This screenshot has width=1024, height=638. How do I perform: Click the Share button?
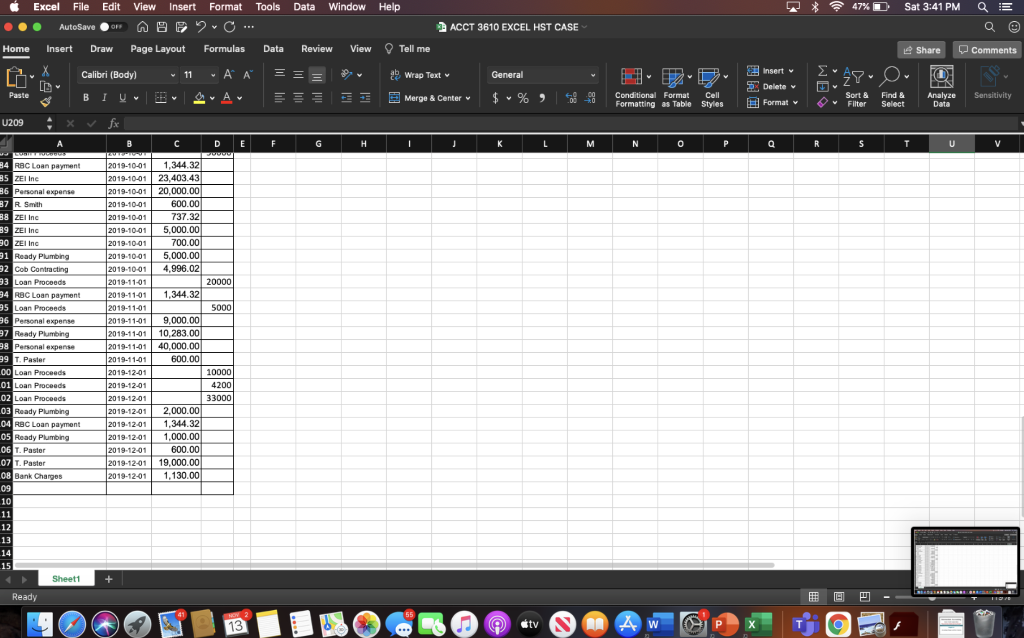pos(921,50)
